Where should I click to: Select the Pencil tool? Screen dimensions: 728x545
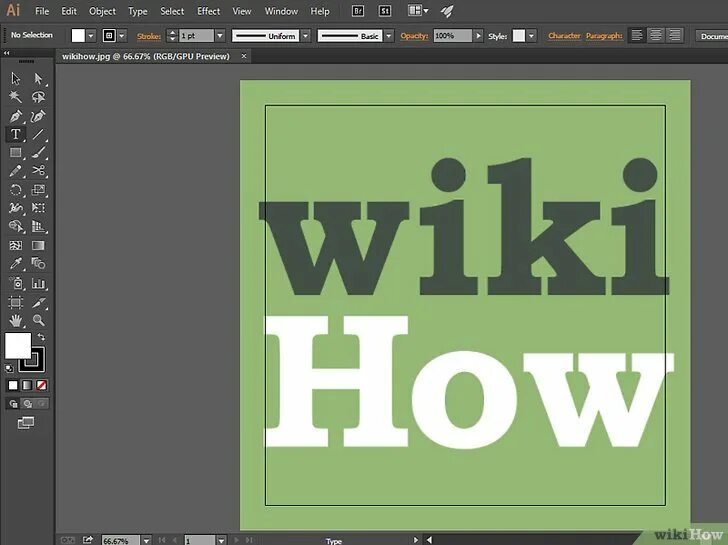point(15,171)
